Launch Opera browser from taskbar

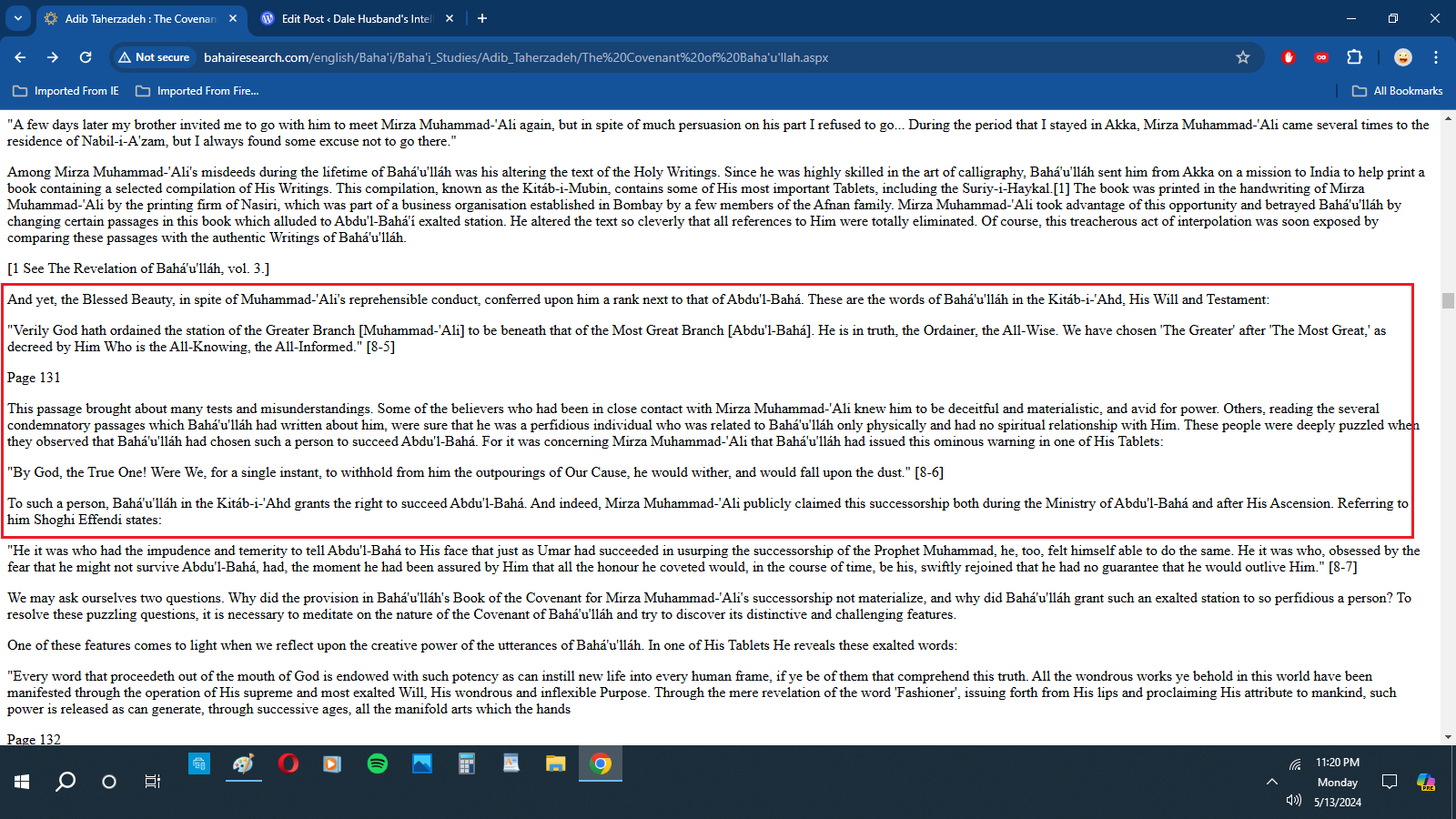pos(288,763)
